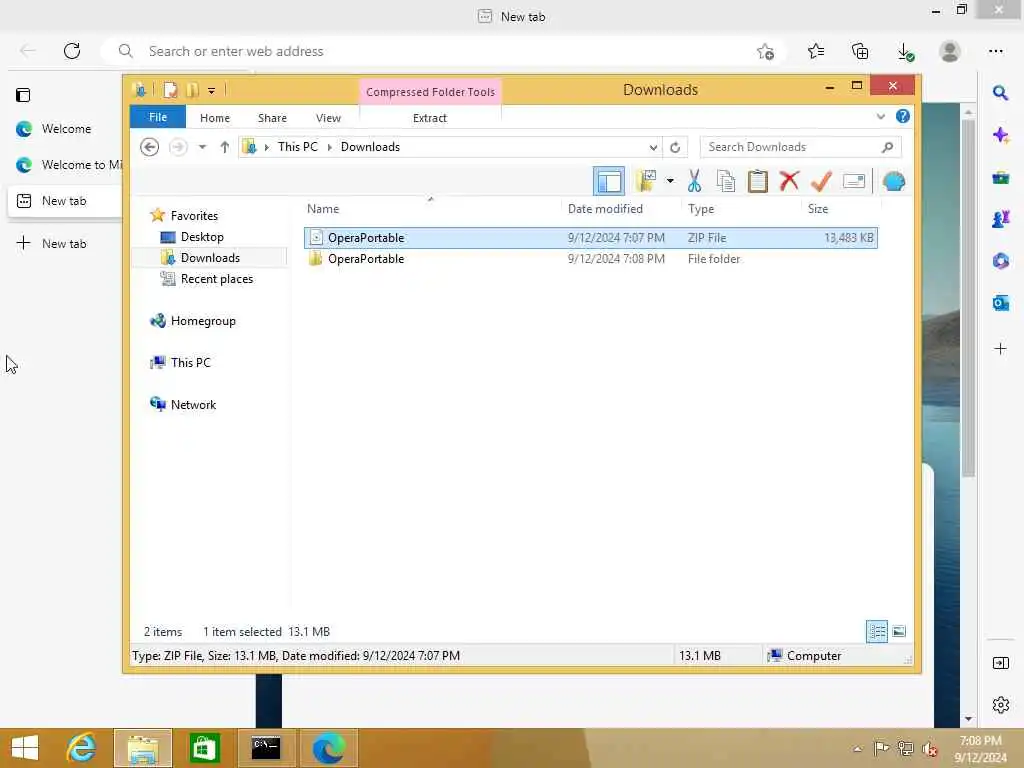The height and width of the screenshot is (768, 1024).
Task: Switch to the Welcome to Mi tab in Edge
Action: click(64, 165)
